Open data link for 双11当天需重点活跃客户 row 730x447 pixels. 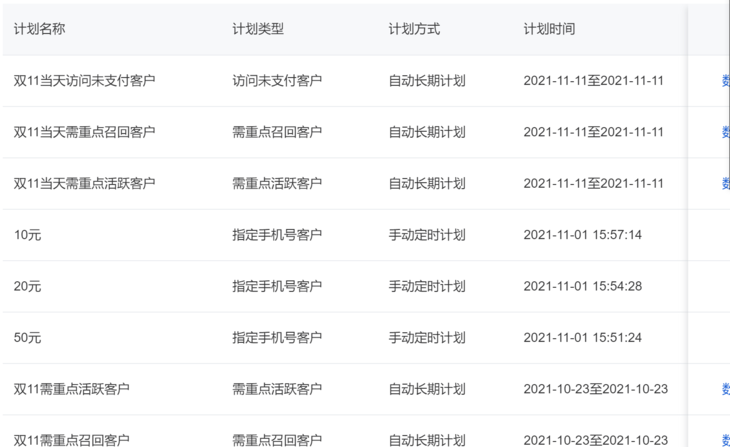(x=726, y=183)
